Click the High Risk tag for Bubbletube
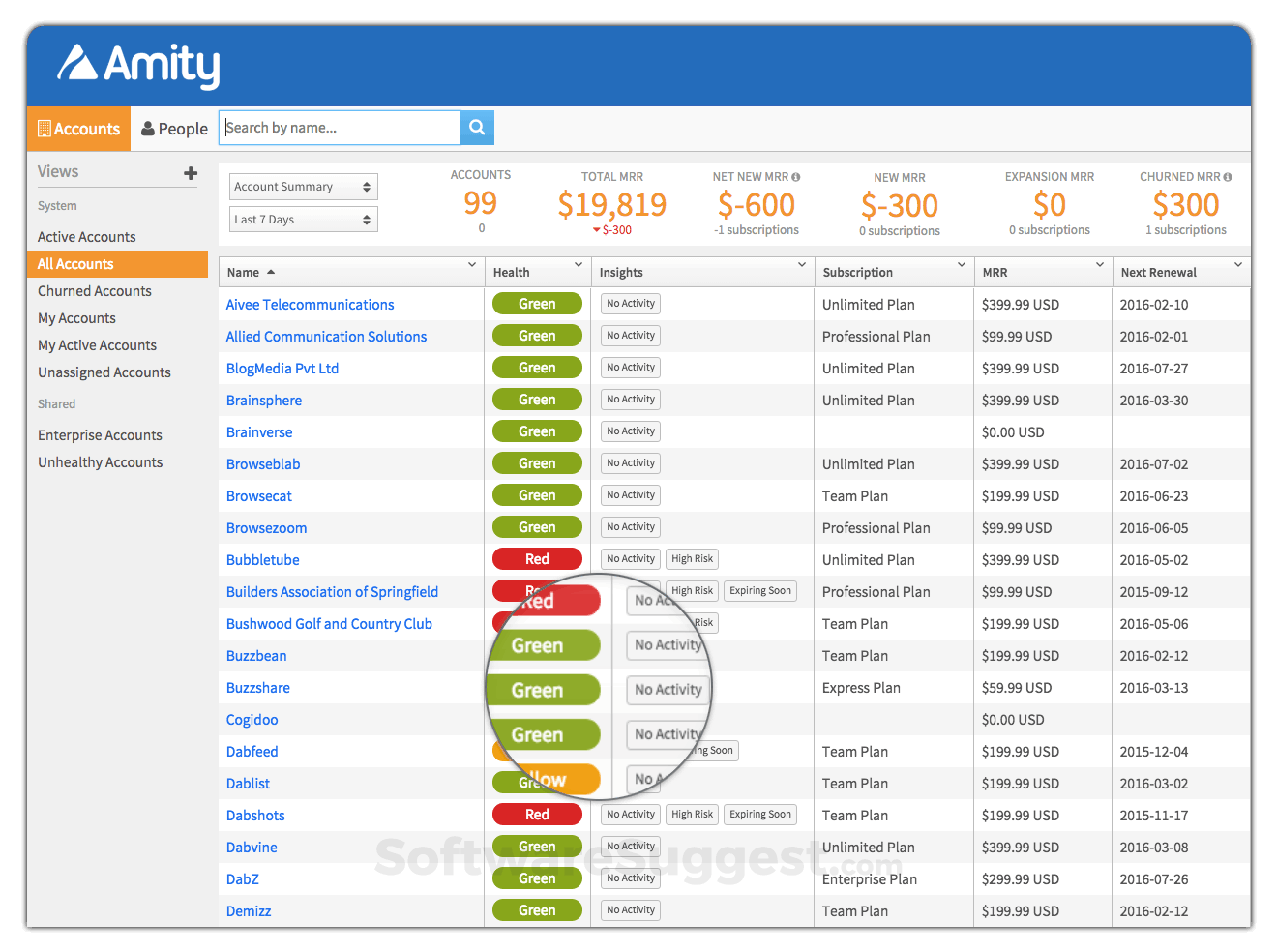The height and width of the screenshot is (952, 1277). 692,558
